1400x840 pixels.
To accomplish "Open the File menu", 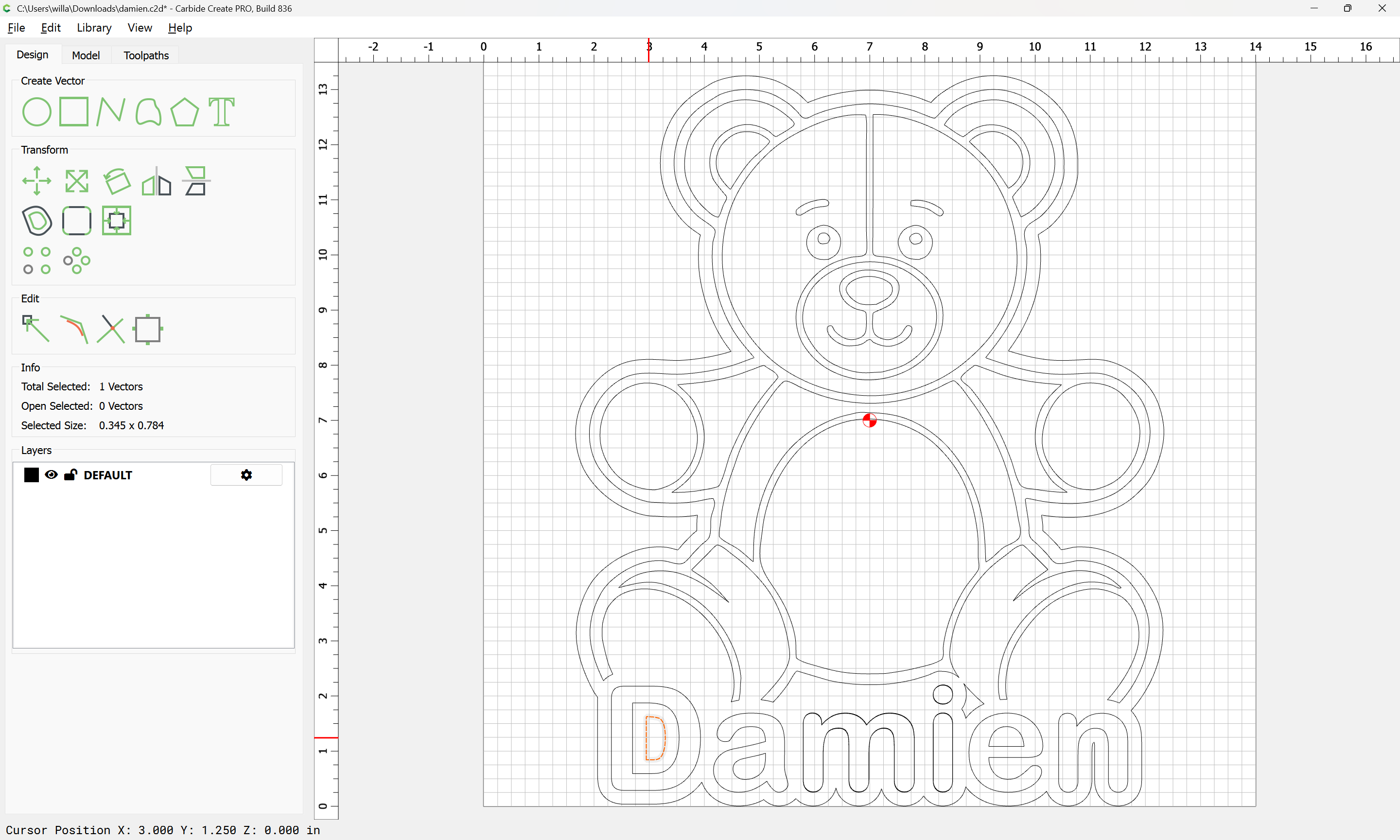I will coord(16,28).
